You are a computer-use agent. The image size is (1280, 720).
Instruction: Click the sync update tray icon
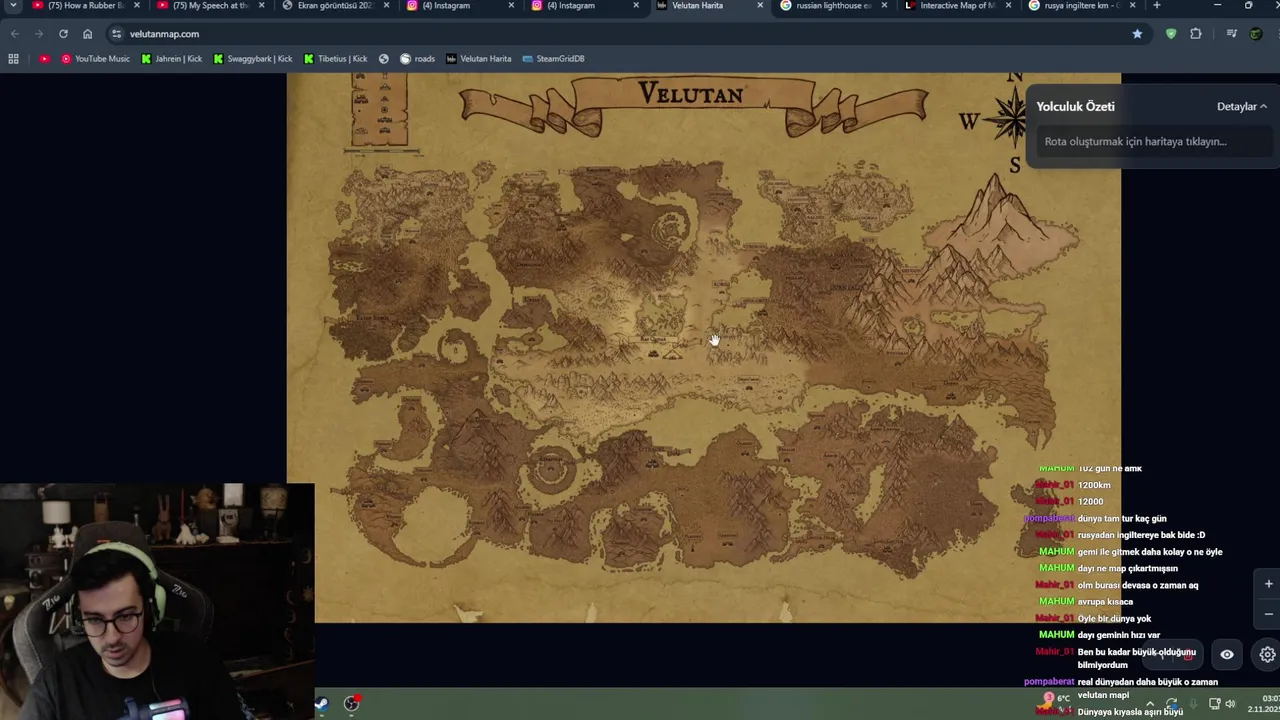tap(1172, 704)
